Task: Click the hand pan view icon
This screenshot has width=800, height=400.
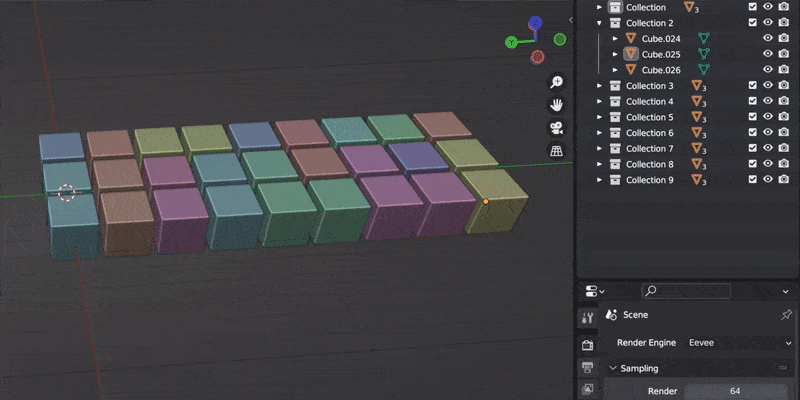Action: pos(557,105)
